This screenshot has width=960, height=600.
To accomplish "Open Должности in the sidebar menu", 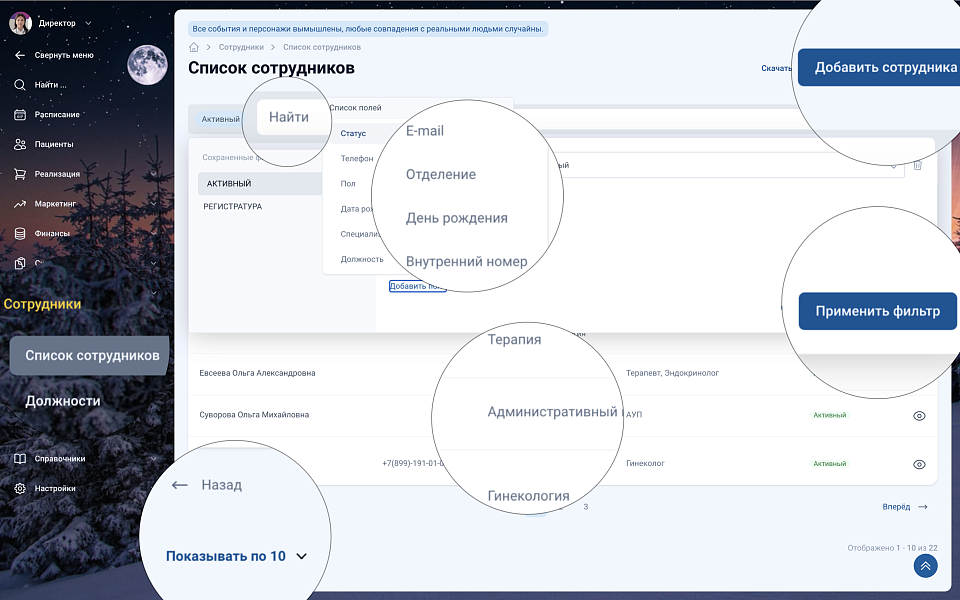I will 63,401.
